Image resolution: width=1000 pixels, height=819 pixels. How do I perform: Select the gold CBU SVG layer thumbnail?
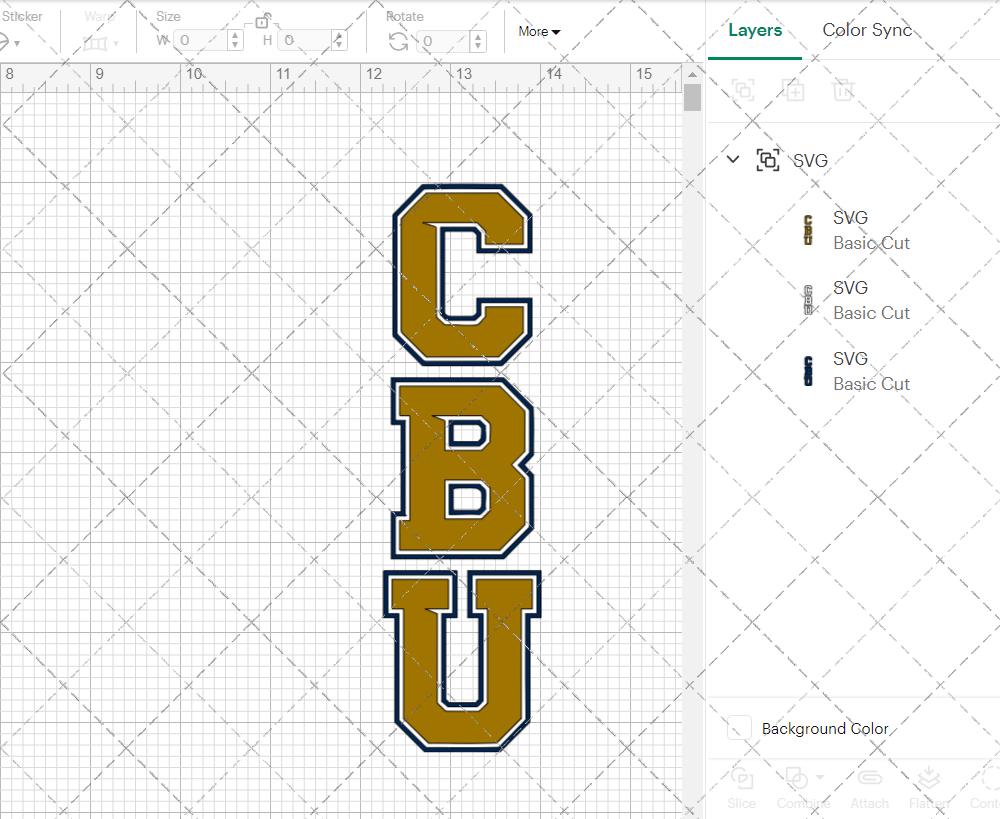pyautogui.click(x=808, y=230)
